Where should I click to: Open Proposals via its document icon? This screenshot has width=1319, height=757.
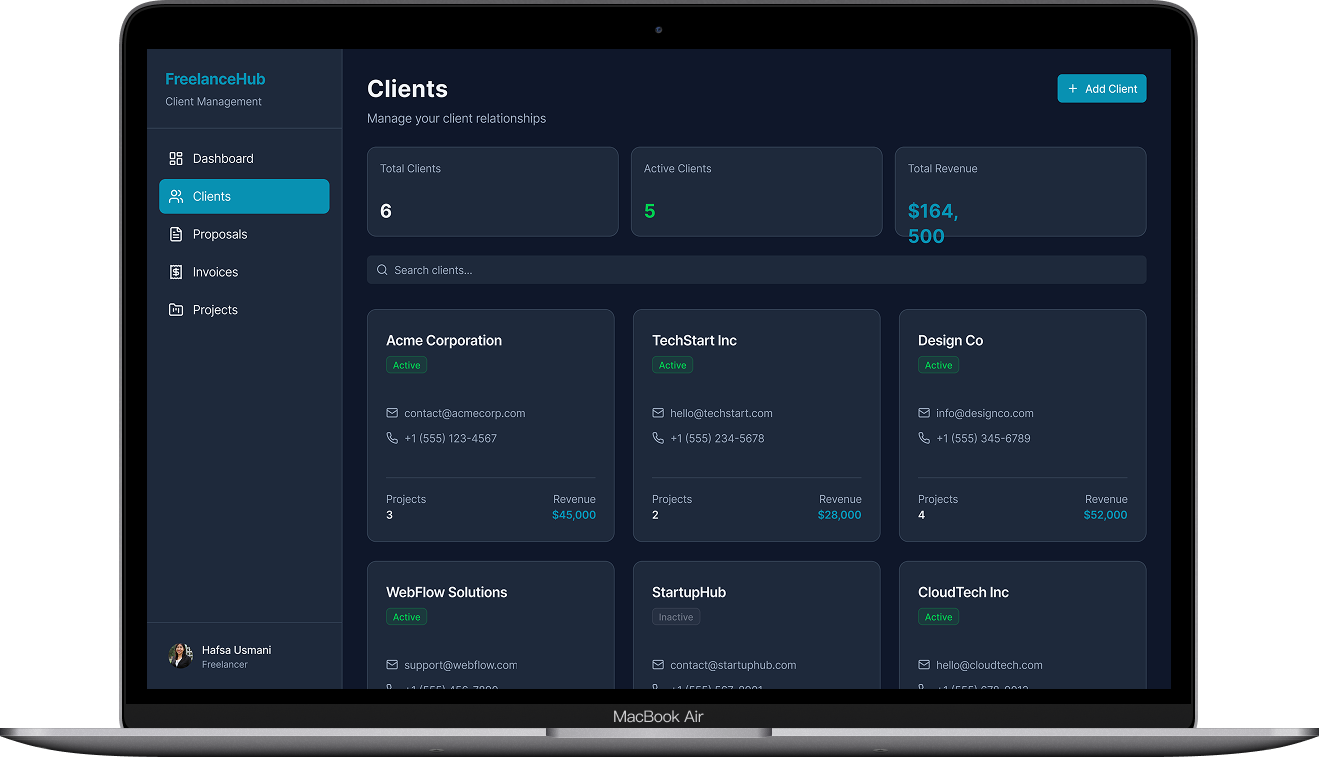click(176, 234)
